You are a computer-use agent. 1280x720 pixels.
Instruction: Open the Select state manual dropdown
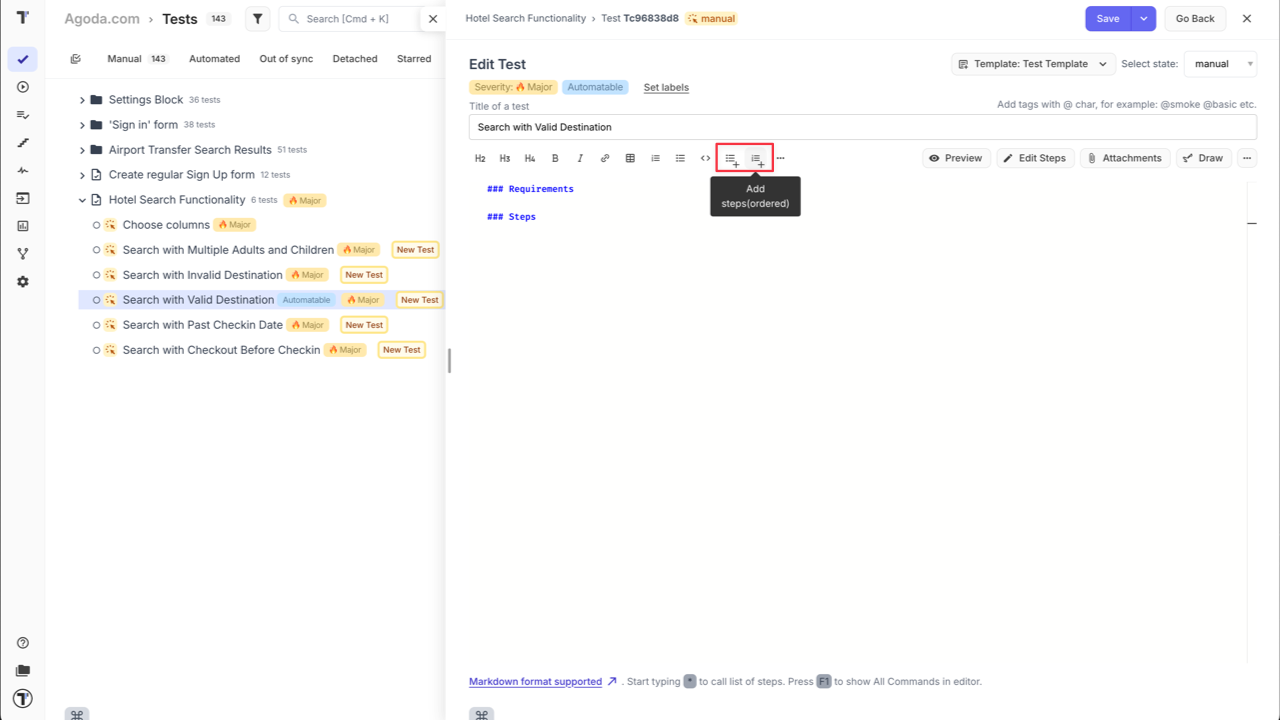coord(1219,63)
